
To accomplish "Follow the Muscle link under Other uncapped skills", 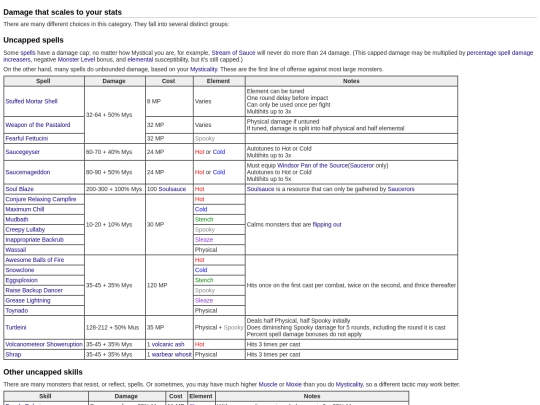I will [268, 384].
